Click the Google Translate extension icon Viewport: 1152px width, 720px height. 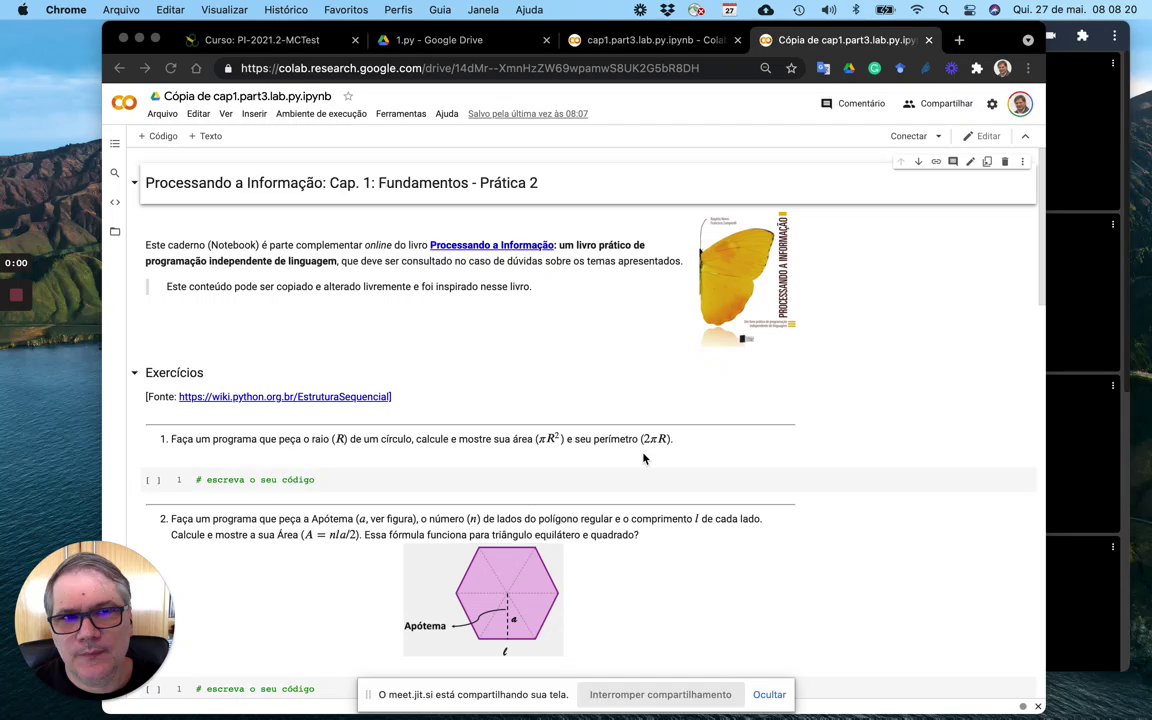(x=824, y=68)
